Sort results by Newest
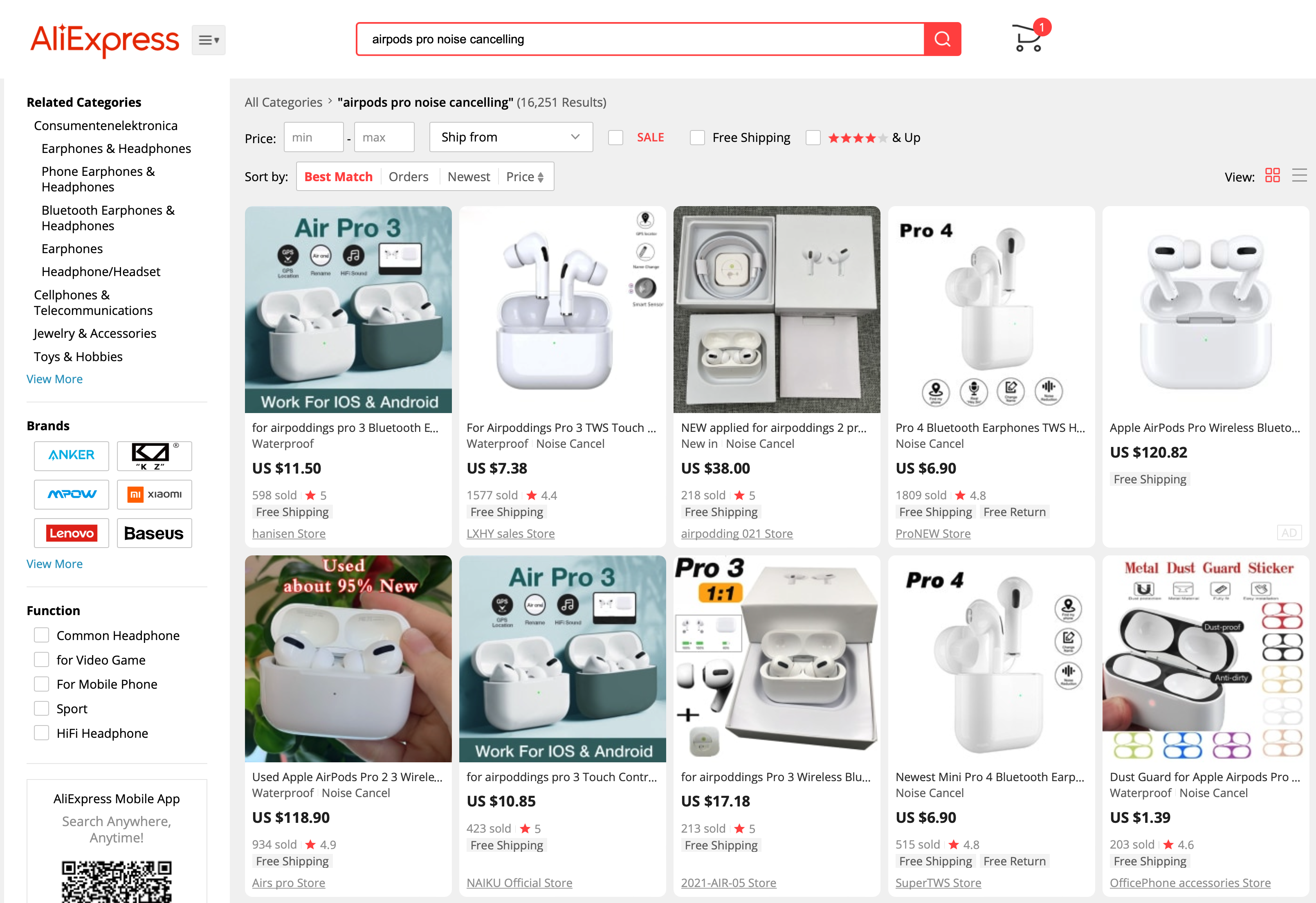 (x=468, y=177)
